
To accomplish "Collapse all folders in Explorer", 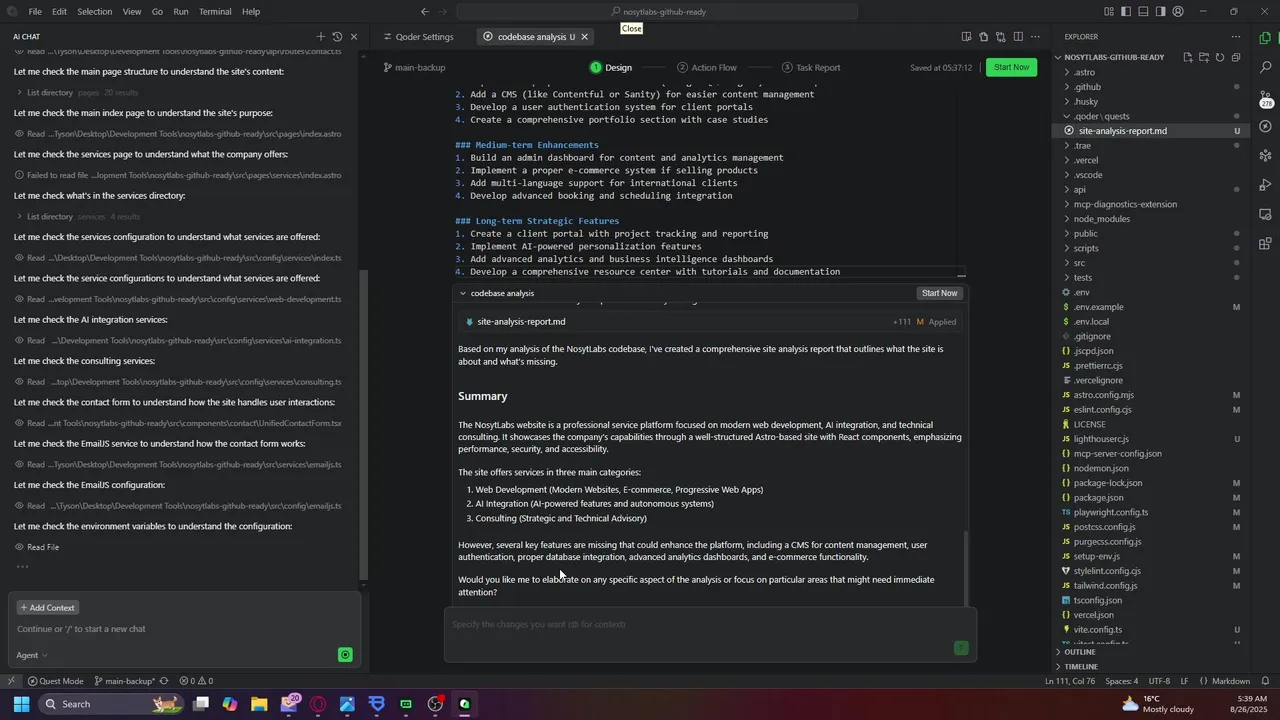I will (x=1236, y=57).
